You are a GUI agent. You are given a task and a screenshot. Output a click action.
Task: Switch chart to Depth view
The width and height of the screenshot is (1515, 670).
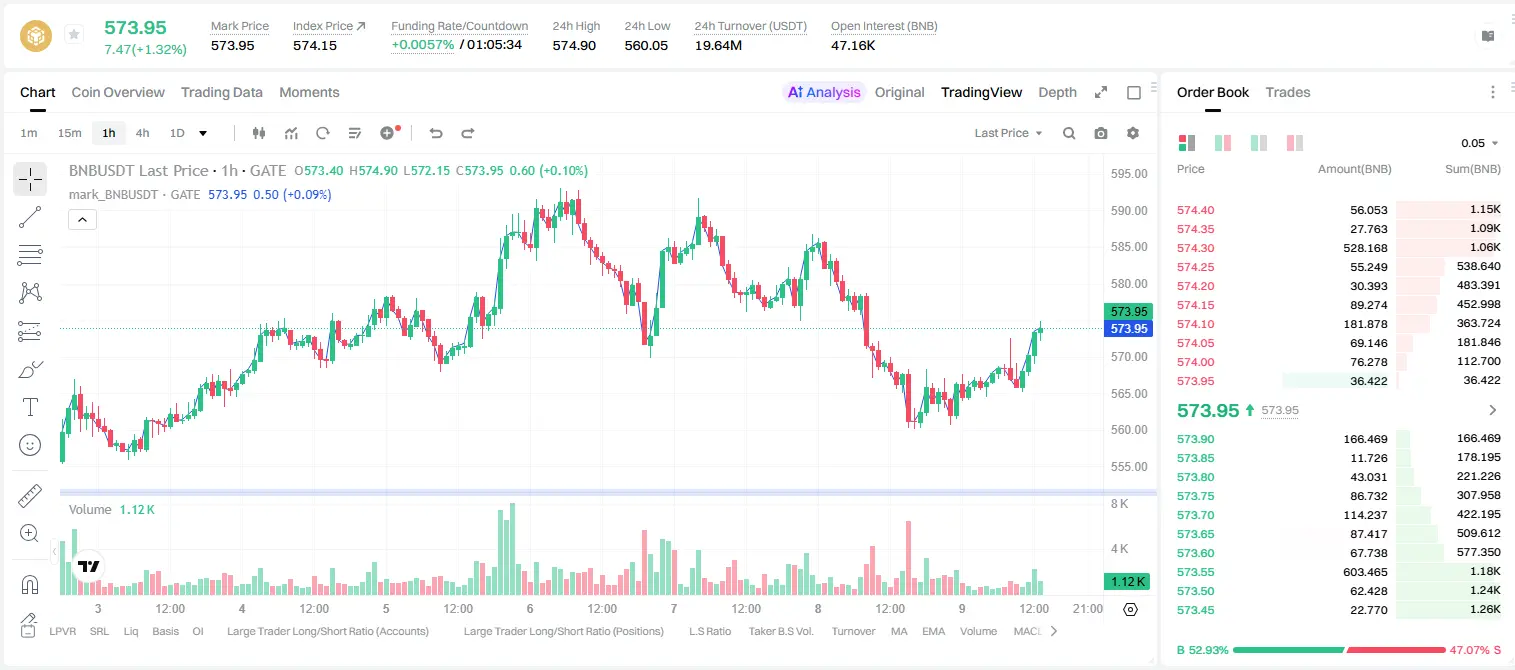pyautogui.click(x=1057, y=92)
